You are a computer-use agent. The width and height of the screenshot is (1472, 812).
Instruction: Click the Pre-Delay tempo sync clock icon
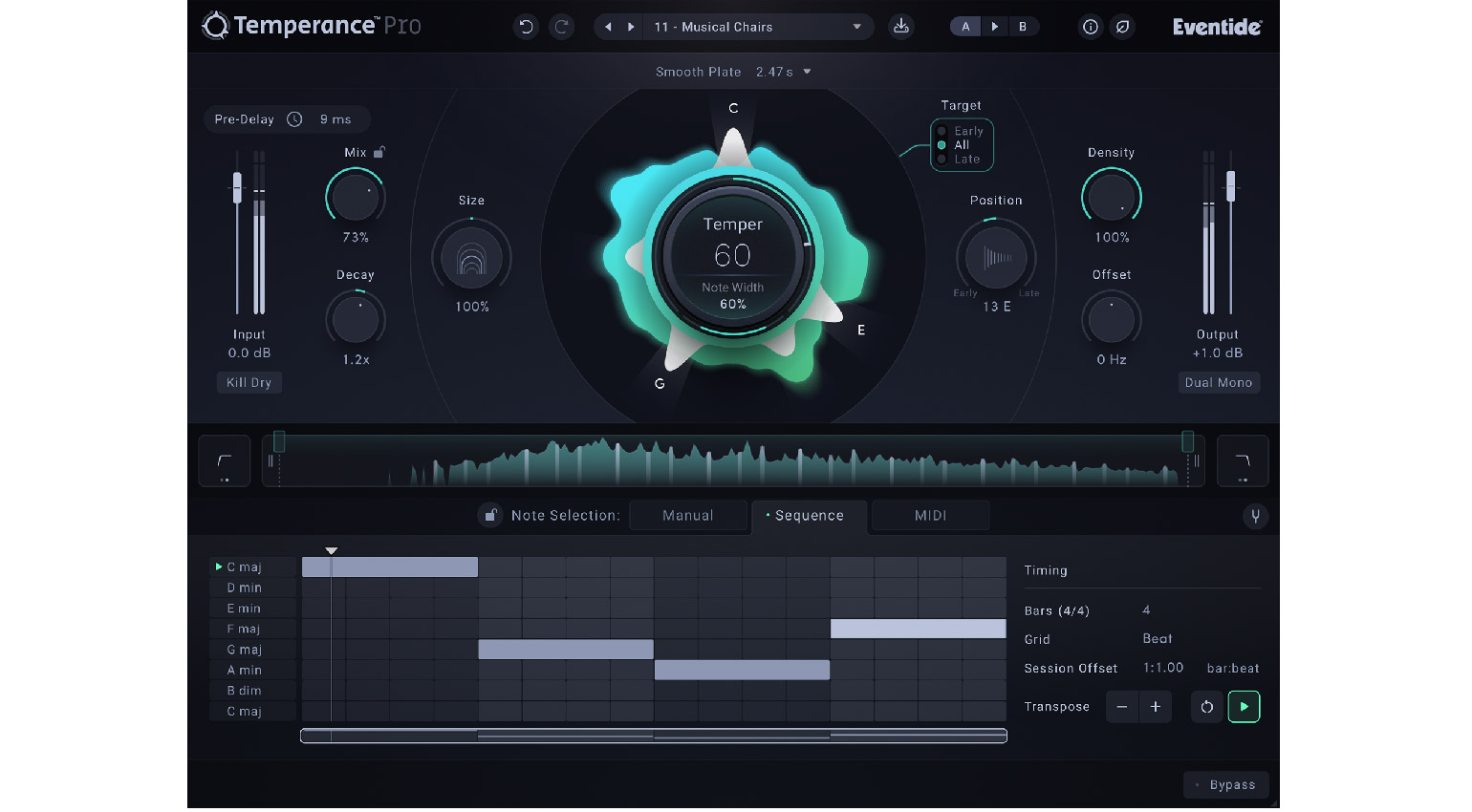294,119
